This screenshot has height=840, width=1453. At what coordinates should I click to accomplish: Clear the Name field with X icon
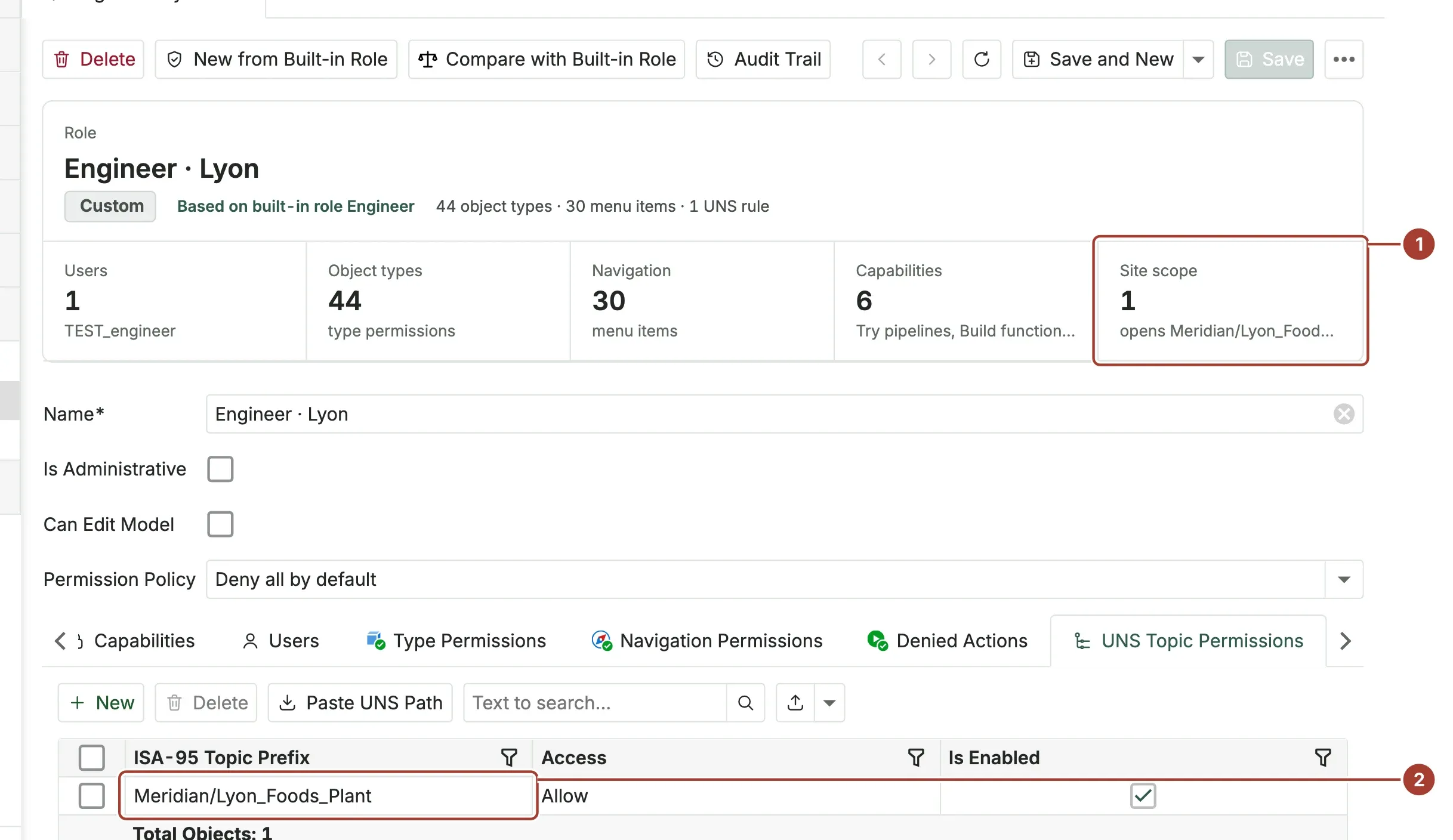coord(1344,414)
